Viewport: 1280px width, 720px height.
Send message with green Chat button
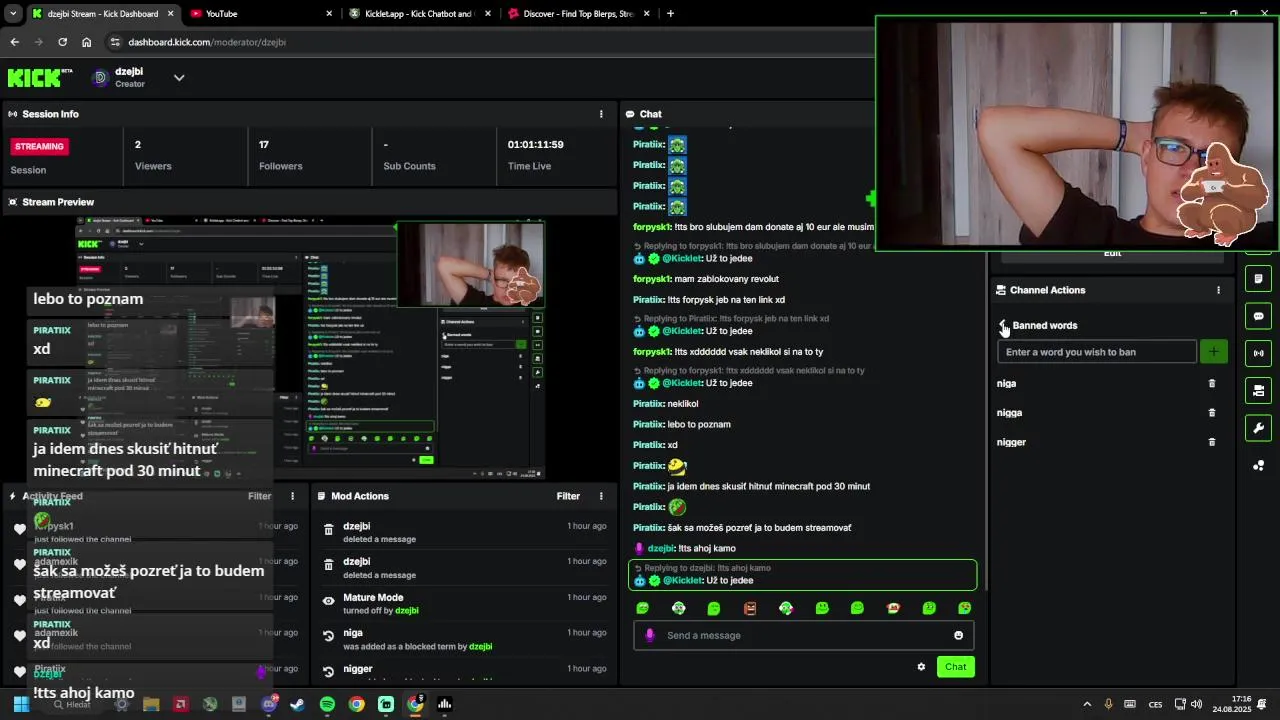(x=956, y=667)
